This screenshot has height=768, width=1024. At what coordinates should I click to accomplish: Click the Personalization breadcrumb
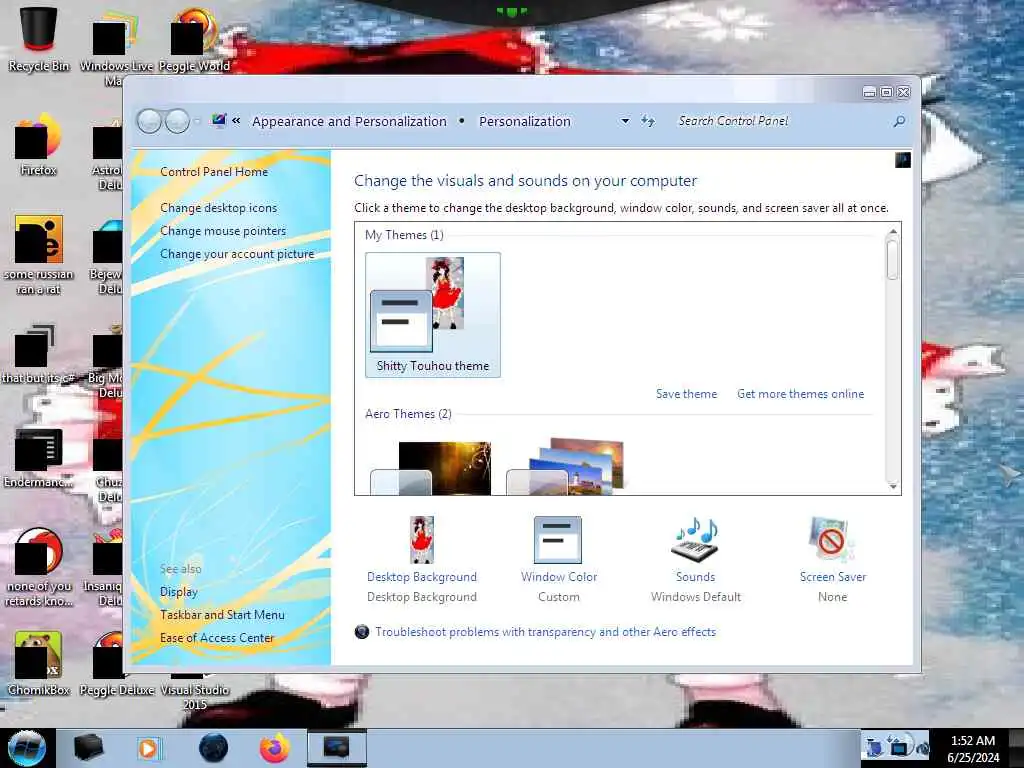[x=524, y=121]
